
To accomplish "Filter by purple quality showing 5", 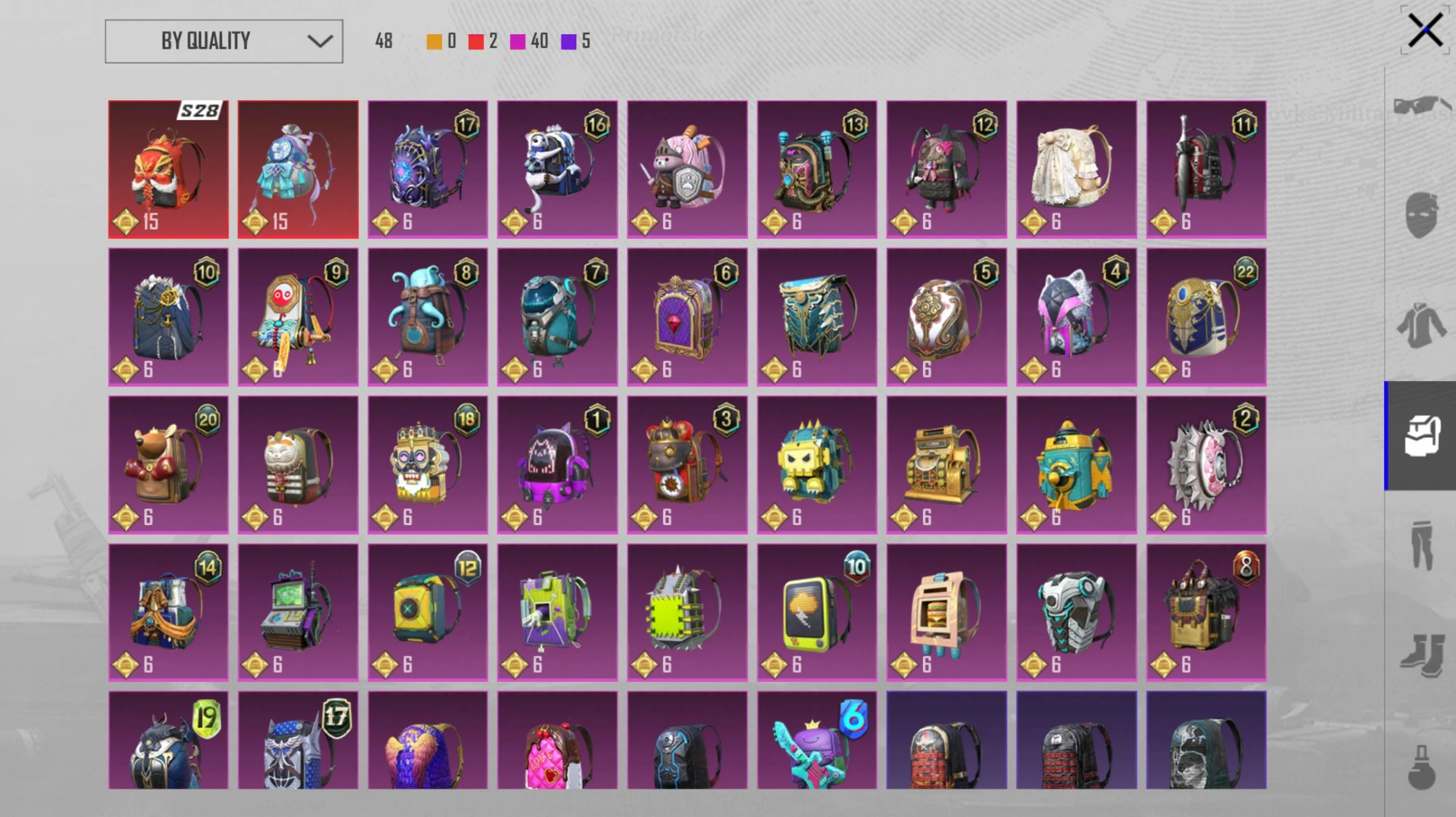I will tap(568, 42).
